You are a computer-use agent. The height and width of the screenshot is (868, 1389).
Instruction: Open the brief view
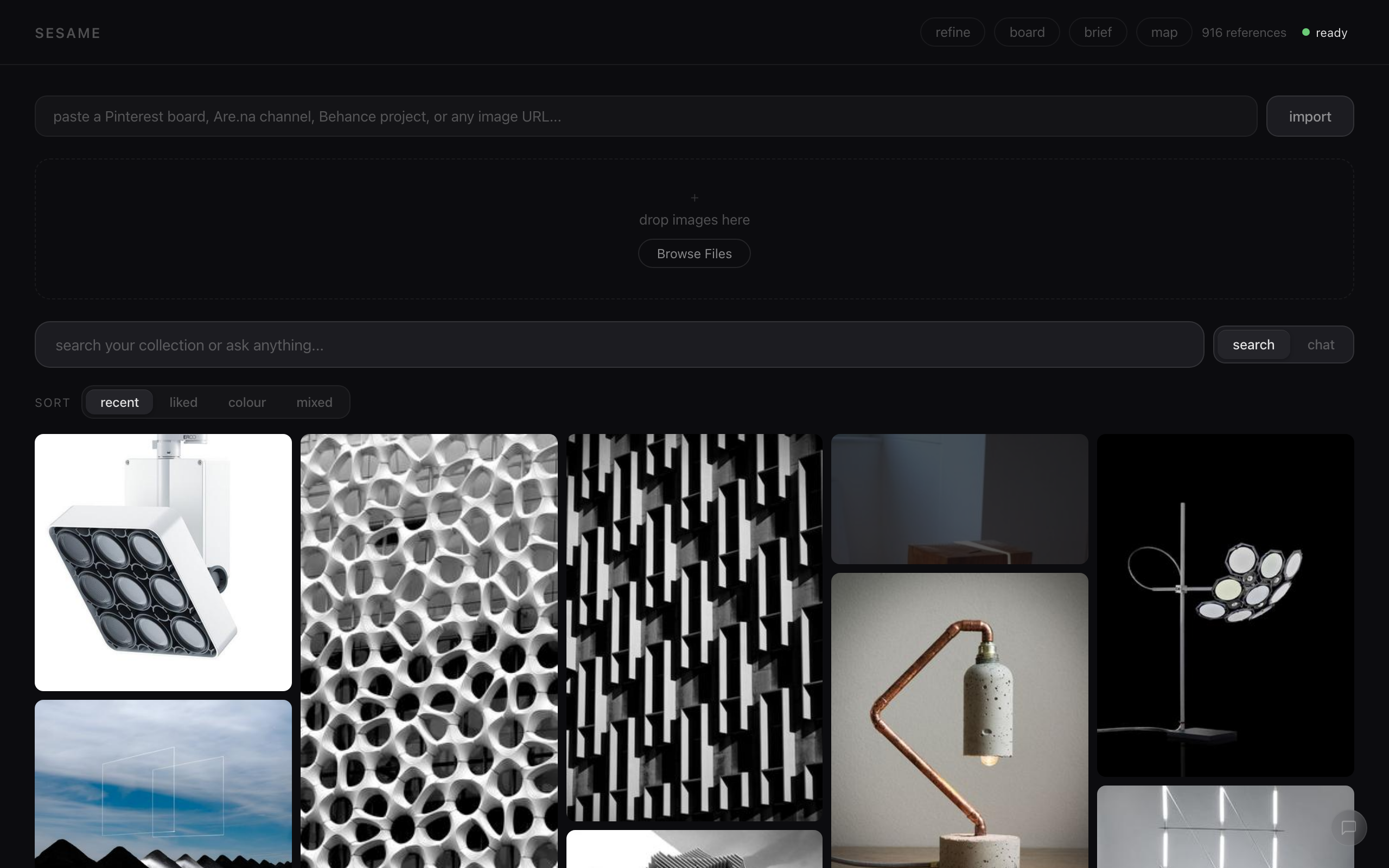[1098, 32]
